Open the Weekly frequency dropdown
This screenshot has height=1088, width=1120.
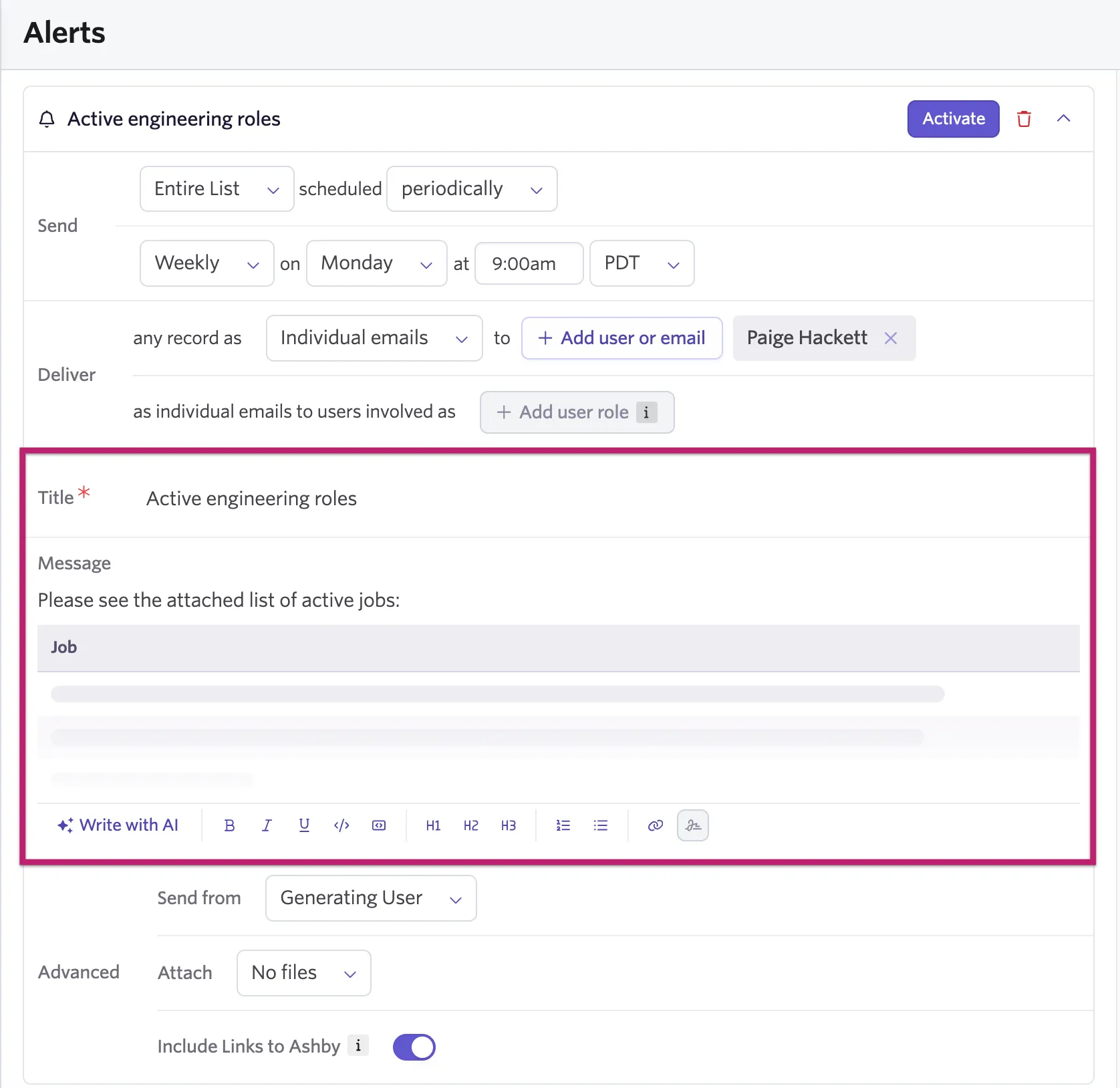[x=207, y=263]
